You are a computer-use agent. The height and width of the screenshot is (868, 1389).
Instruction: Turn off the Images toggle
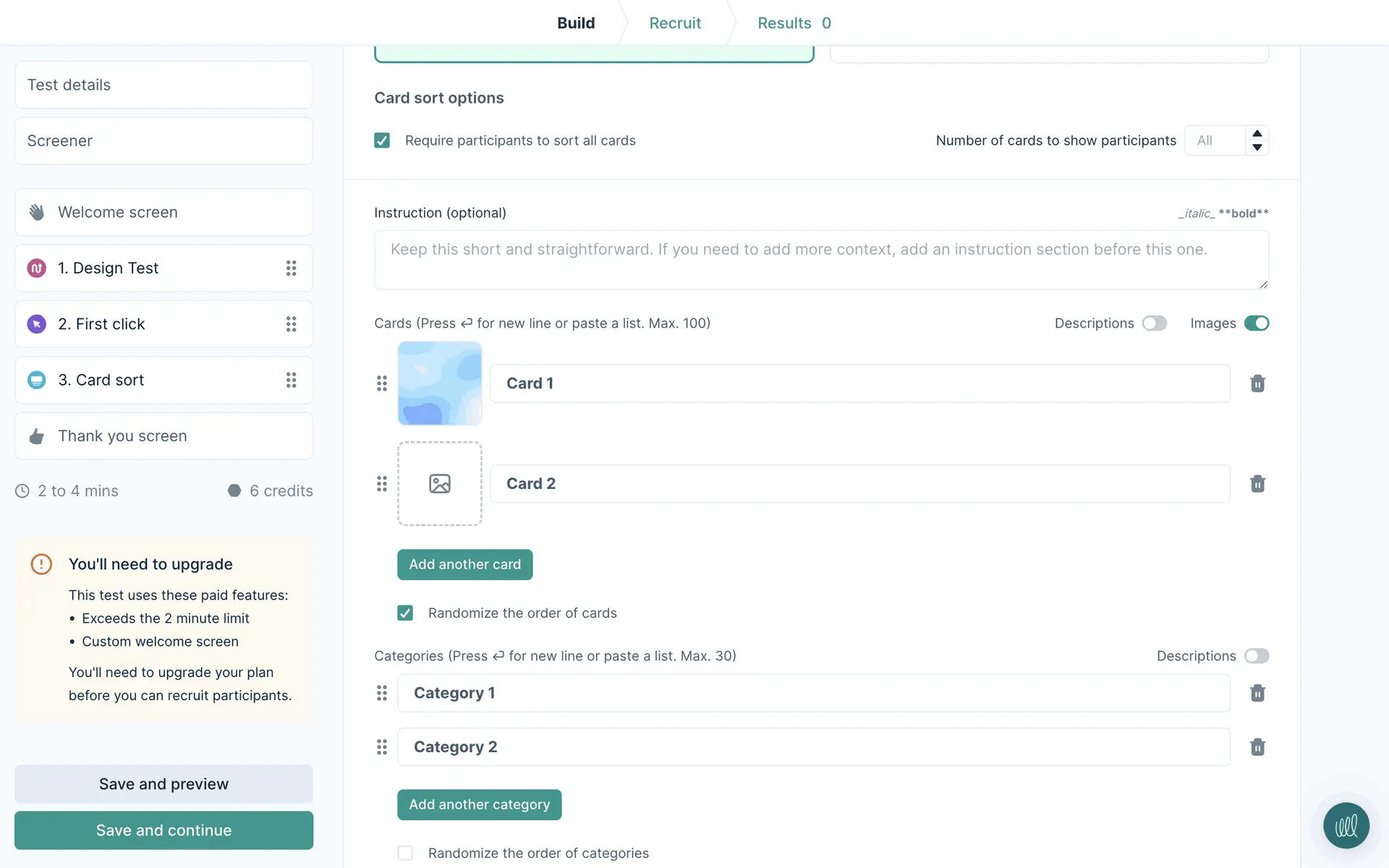[x=1256, y=323]
